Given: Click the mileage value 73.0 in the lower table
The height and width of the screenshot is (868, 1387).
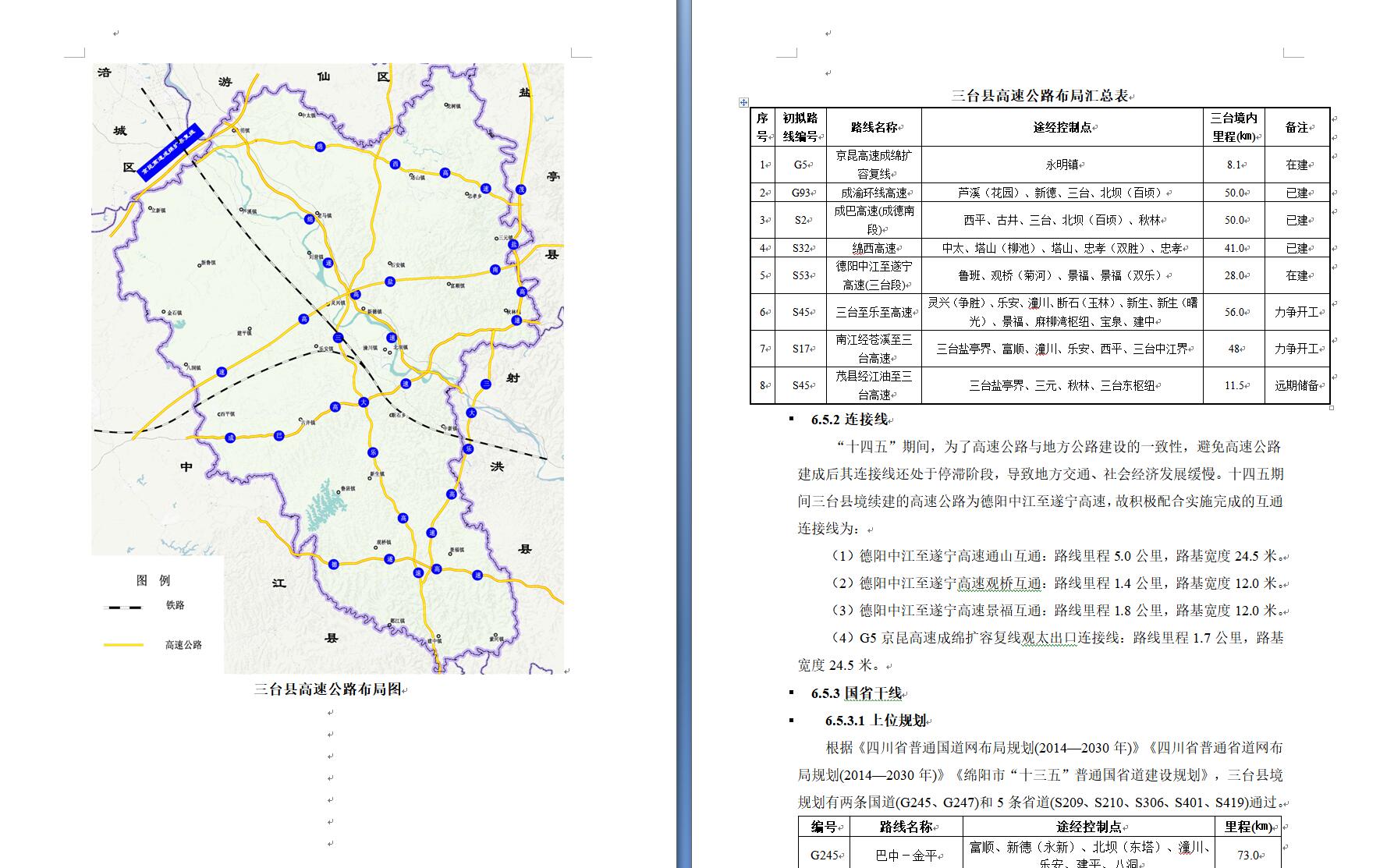Looking at the screenshot, I should 1248,855.
